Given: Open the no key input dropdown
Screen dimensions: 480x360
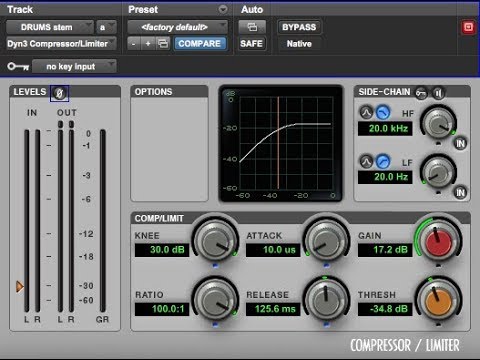Looking at the screenshot, I should coord(74,66).
